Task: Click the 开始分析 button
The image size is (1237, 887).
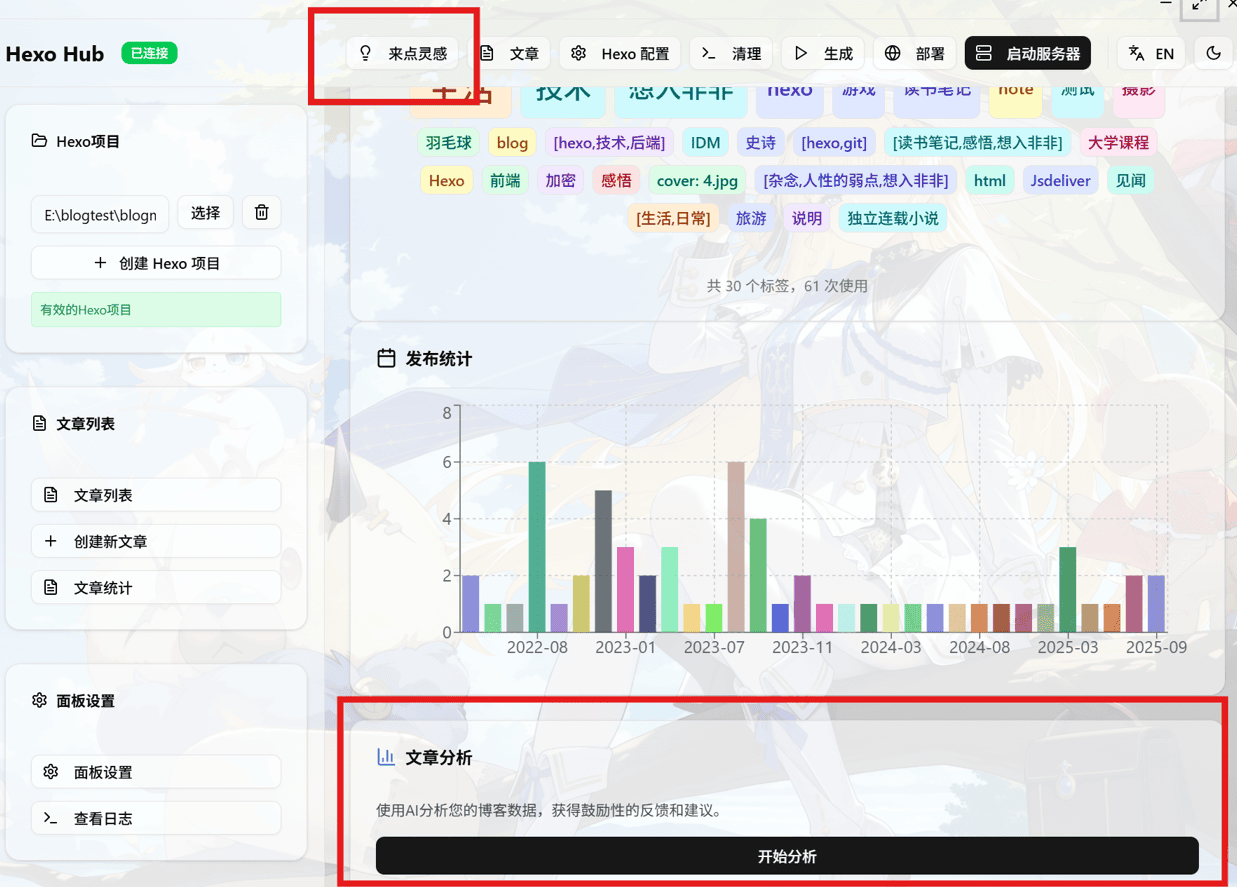Action: tap(786, 856)
